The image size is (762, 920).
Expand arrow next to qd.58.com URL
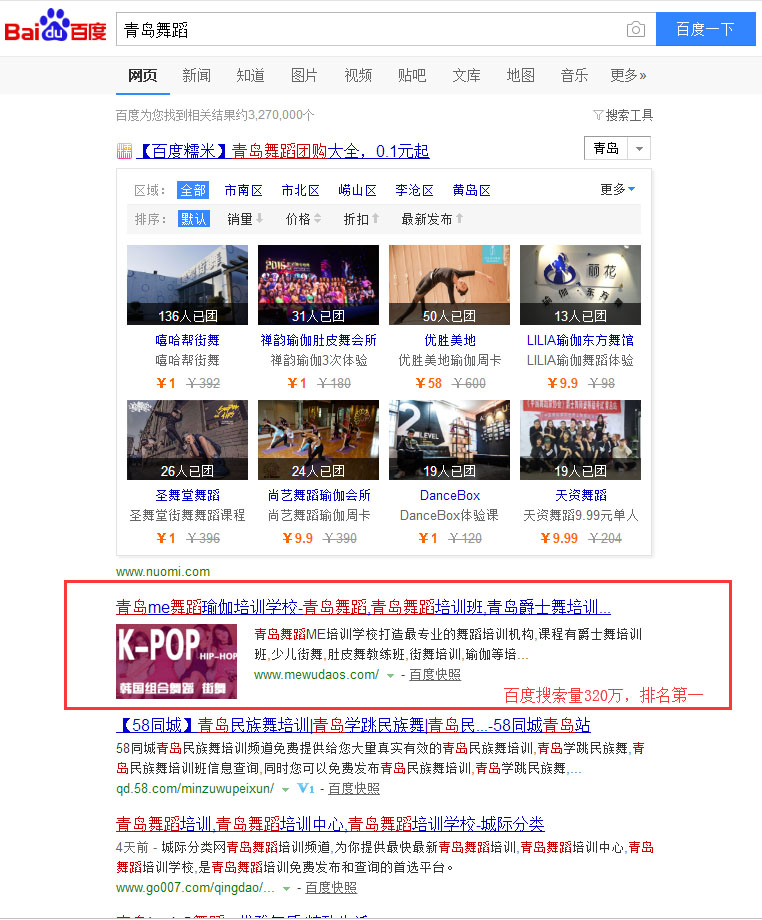(x=285, y=790)
